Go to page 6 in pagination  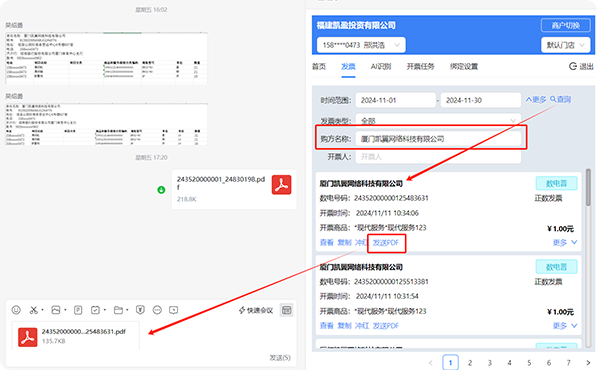(549, 363)
